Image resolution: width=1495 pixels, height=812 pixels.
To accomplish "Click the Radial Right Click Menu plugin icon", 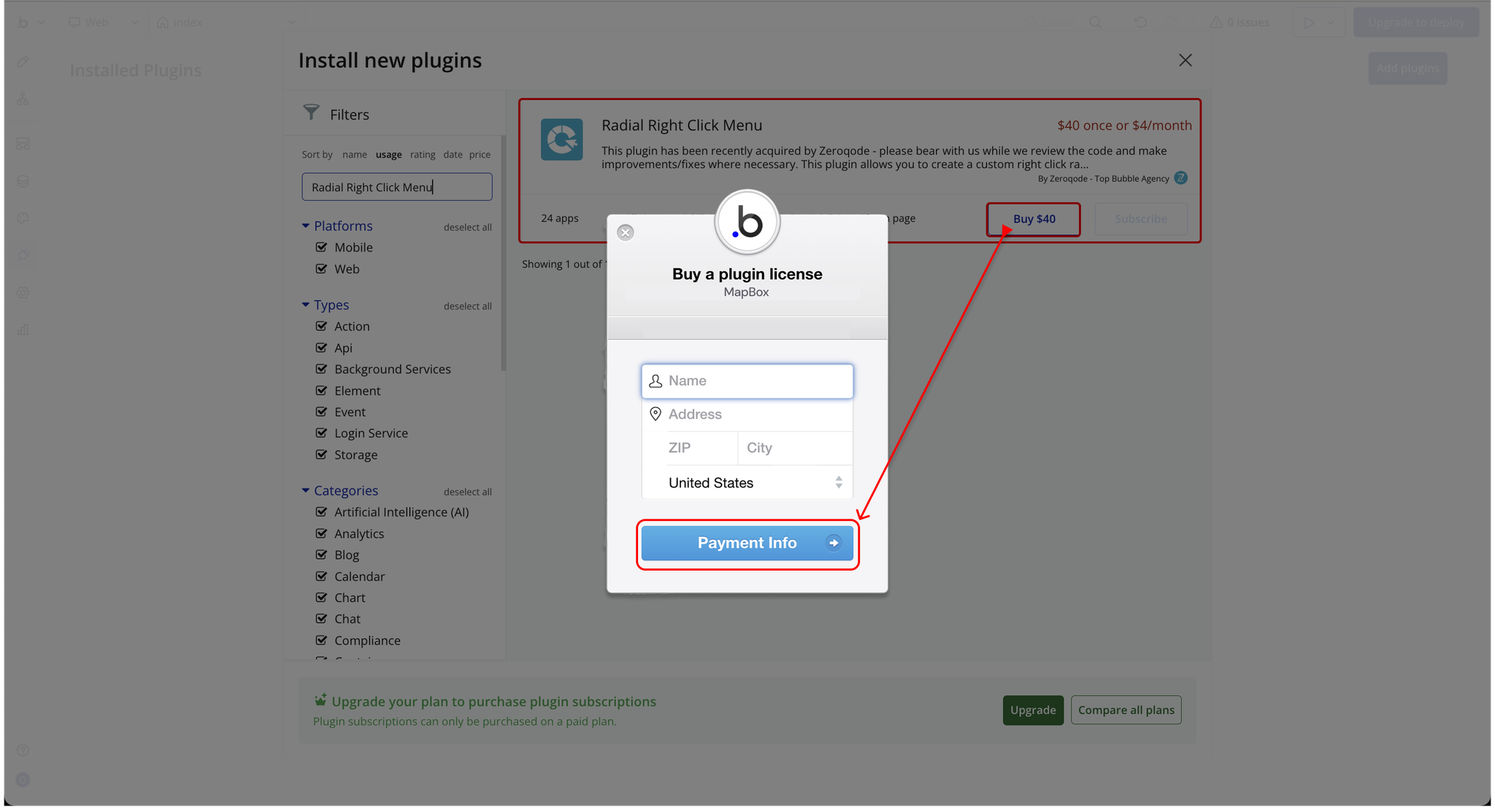I will (561, 139).
